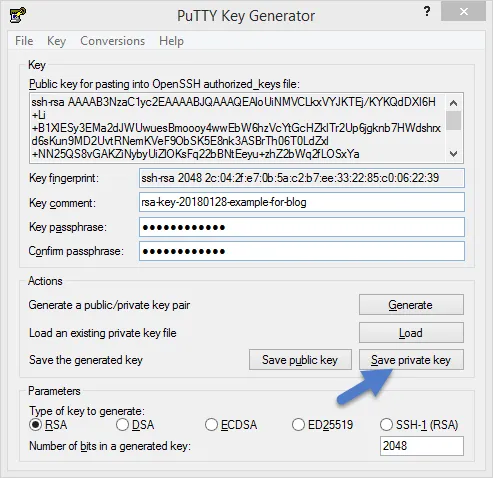Click Save public key button
The width and height of the screenshot is (493, 478).
(300, 360)
